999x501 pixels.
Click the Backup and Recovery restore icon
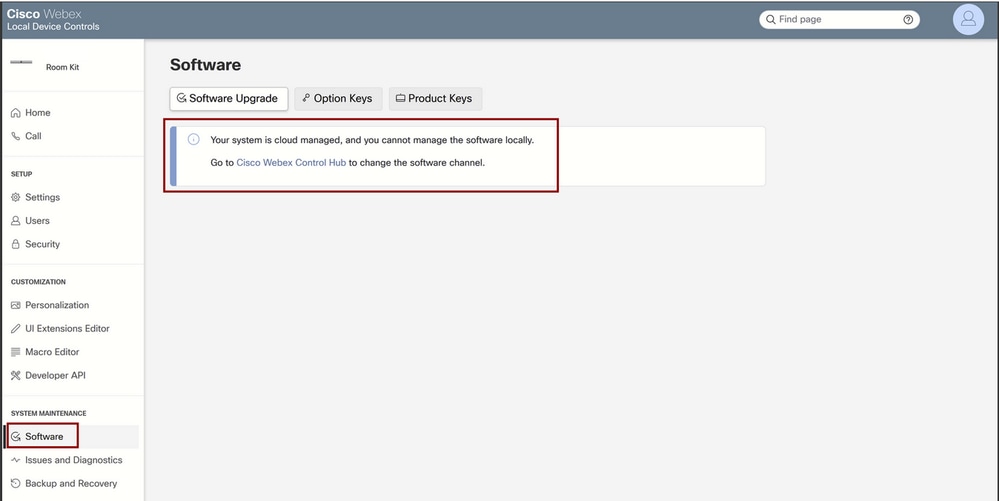click(x=16, y=484)
